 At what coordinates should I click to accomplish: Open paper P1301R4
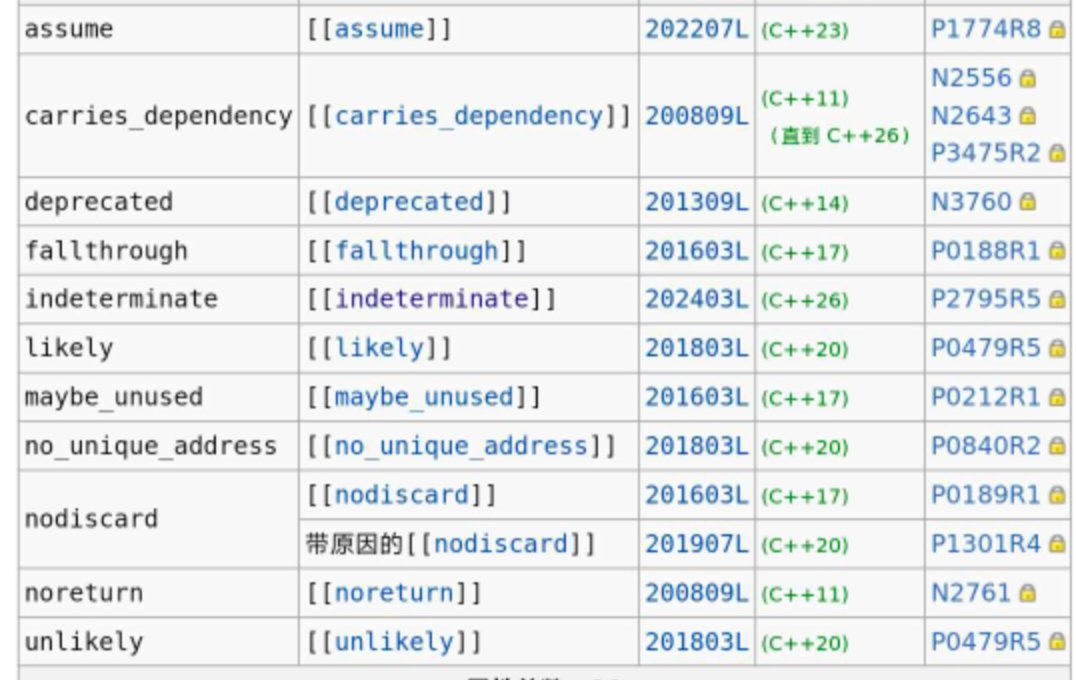[986, 544]
